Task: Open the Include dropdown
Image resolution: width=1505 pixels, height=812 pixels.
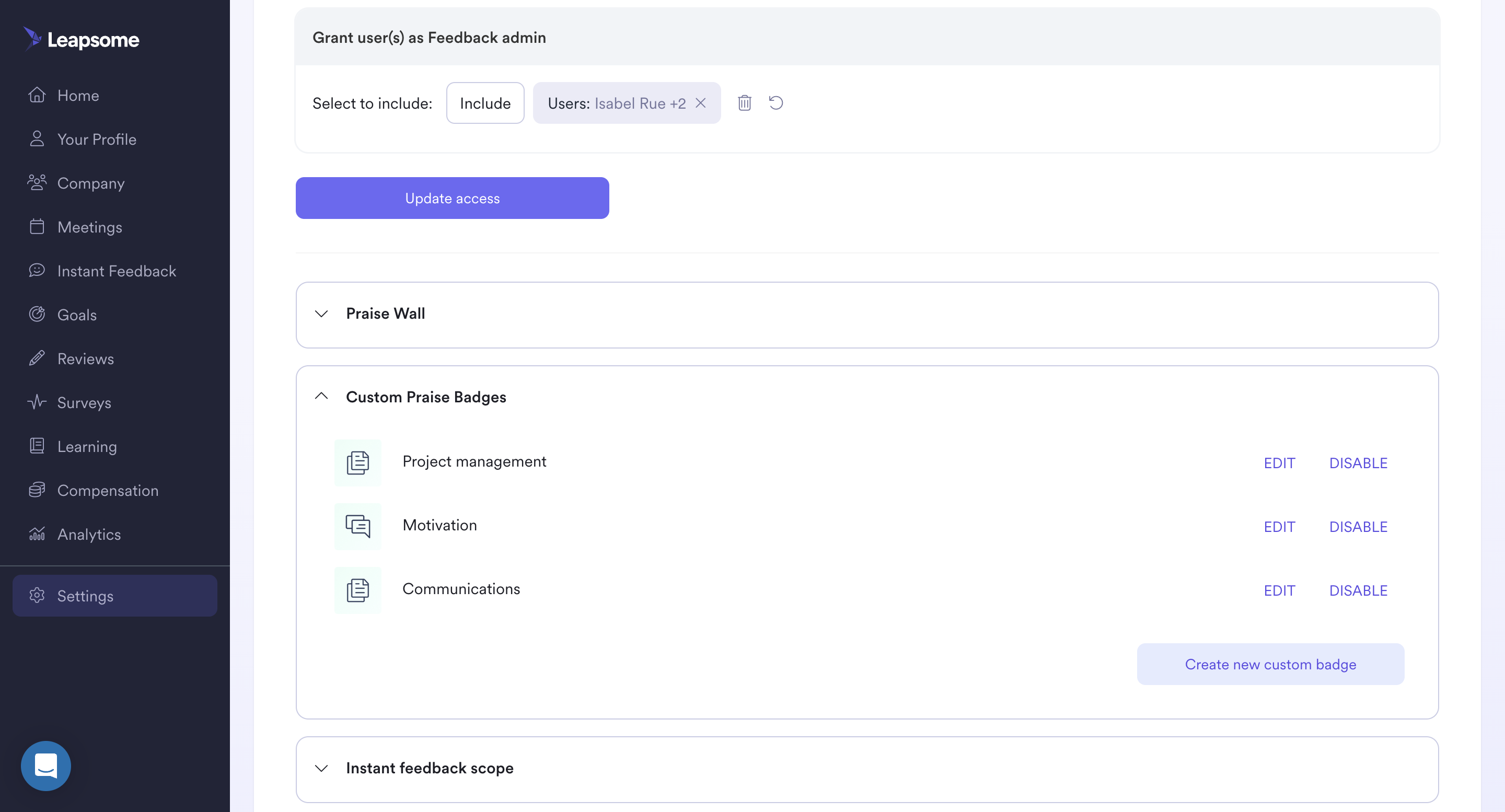Action: (485, 103)
